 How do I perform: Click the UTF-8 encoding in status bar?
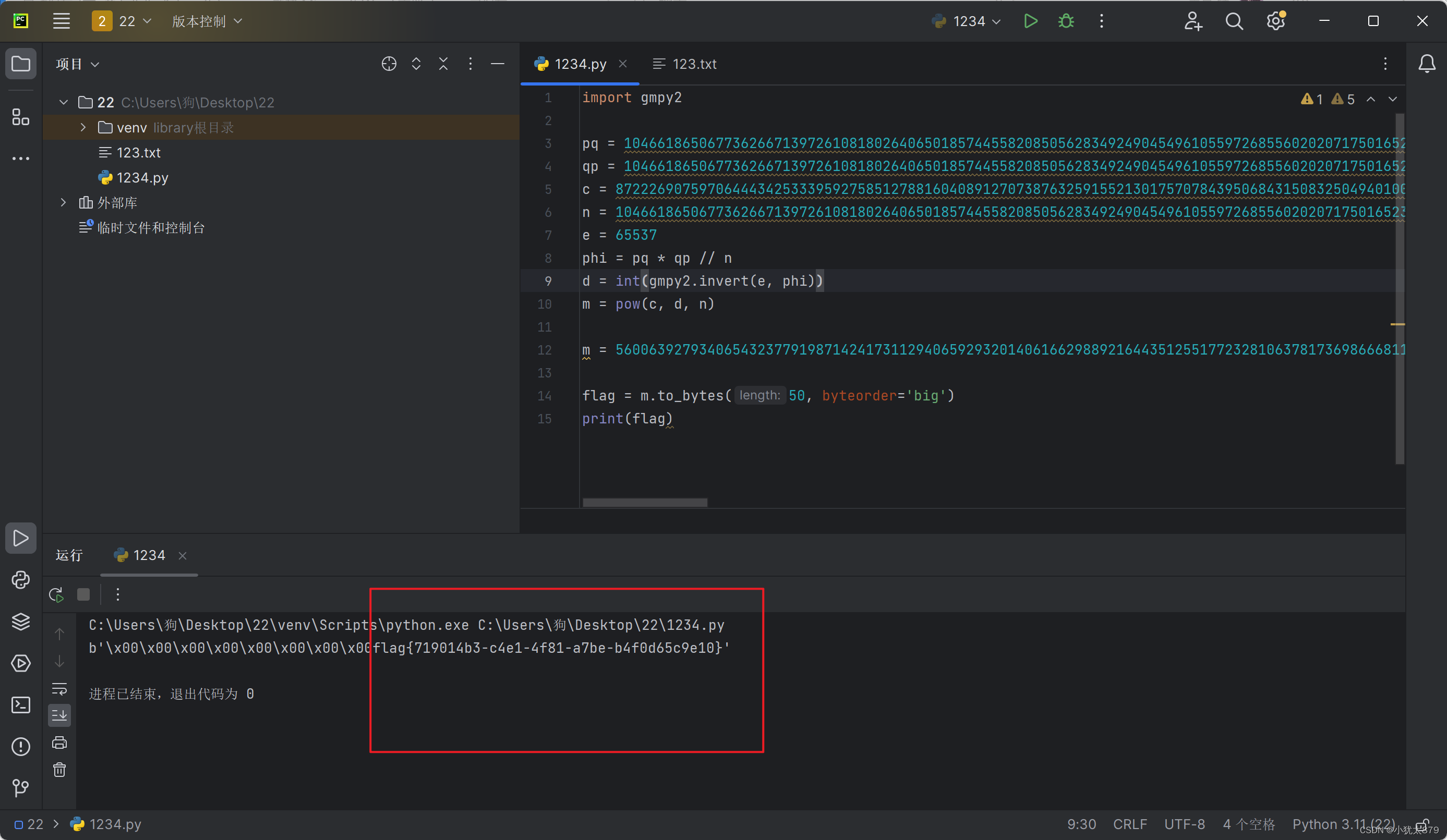pyautogui.click(x=1184, y=824)
